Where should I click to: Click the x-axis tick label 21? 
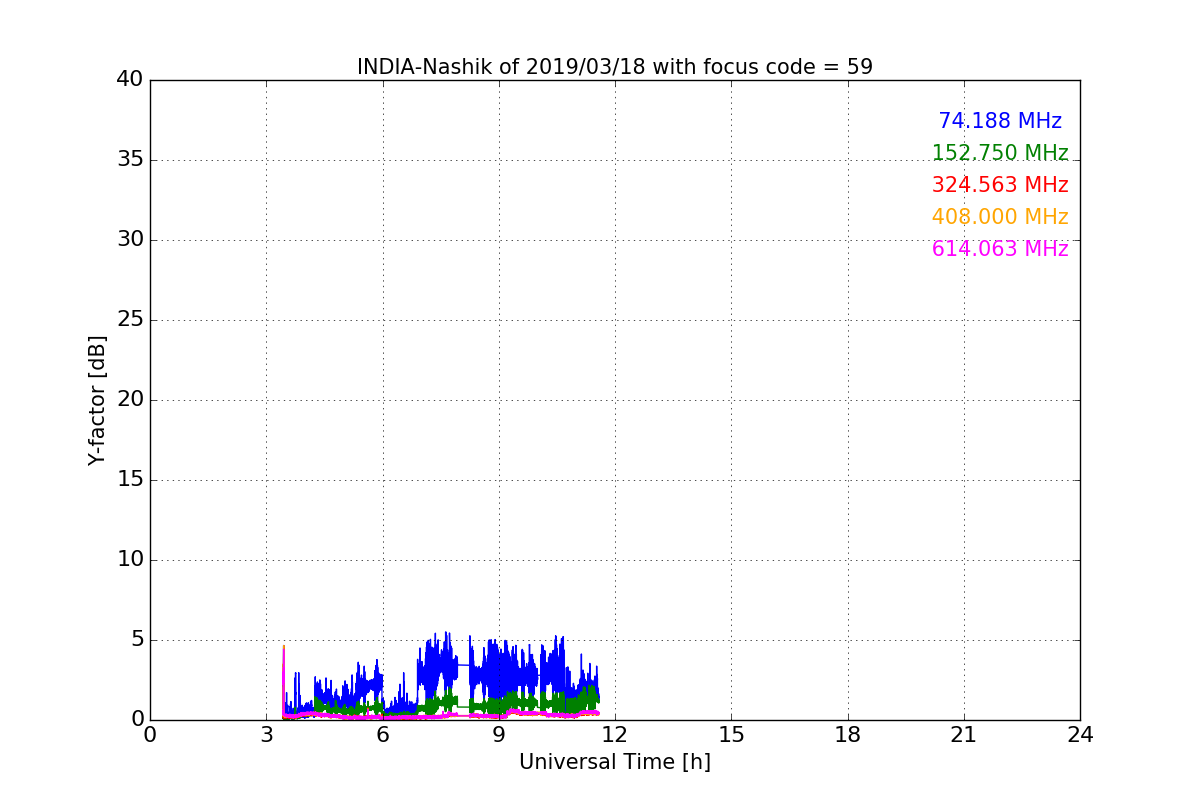[x=964, y=735]
